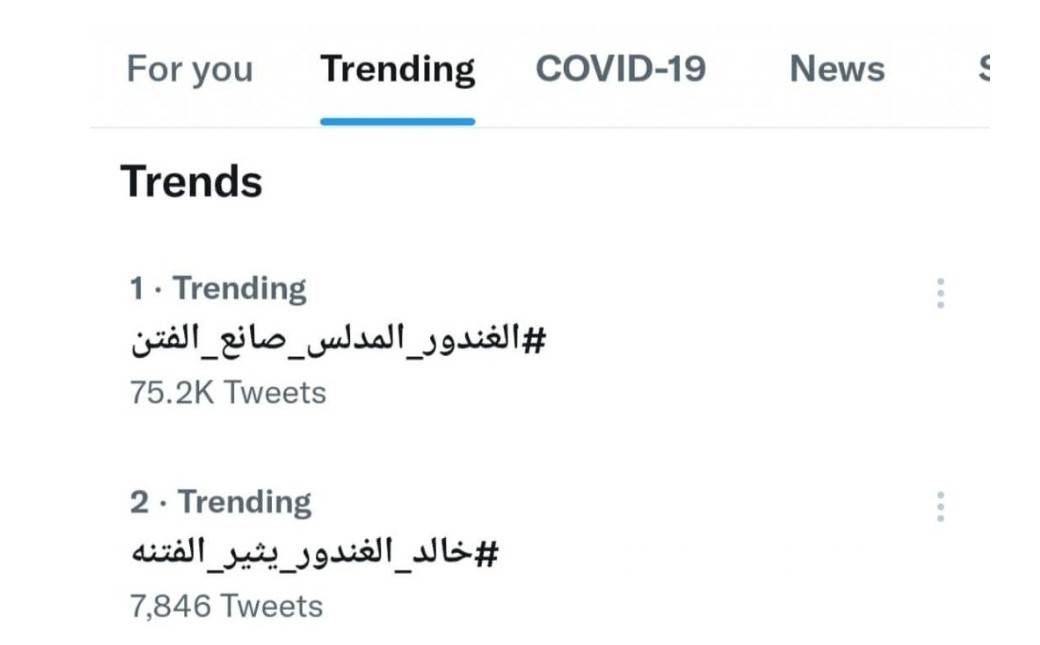Click the 75.2K Tweets count
Image resolution: width=1040 pixels, height=645 pixels.
click(x=227, y=393)
